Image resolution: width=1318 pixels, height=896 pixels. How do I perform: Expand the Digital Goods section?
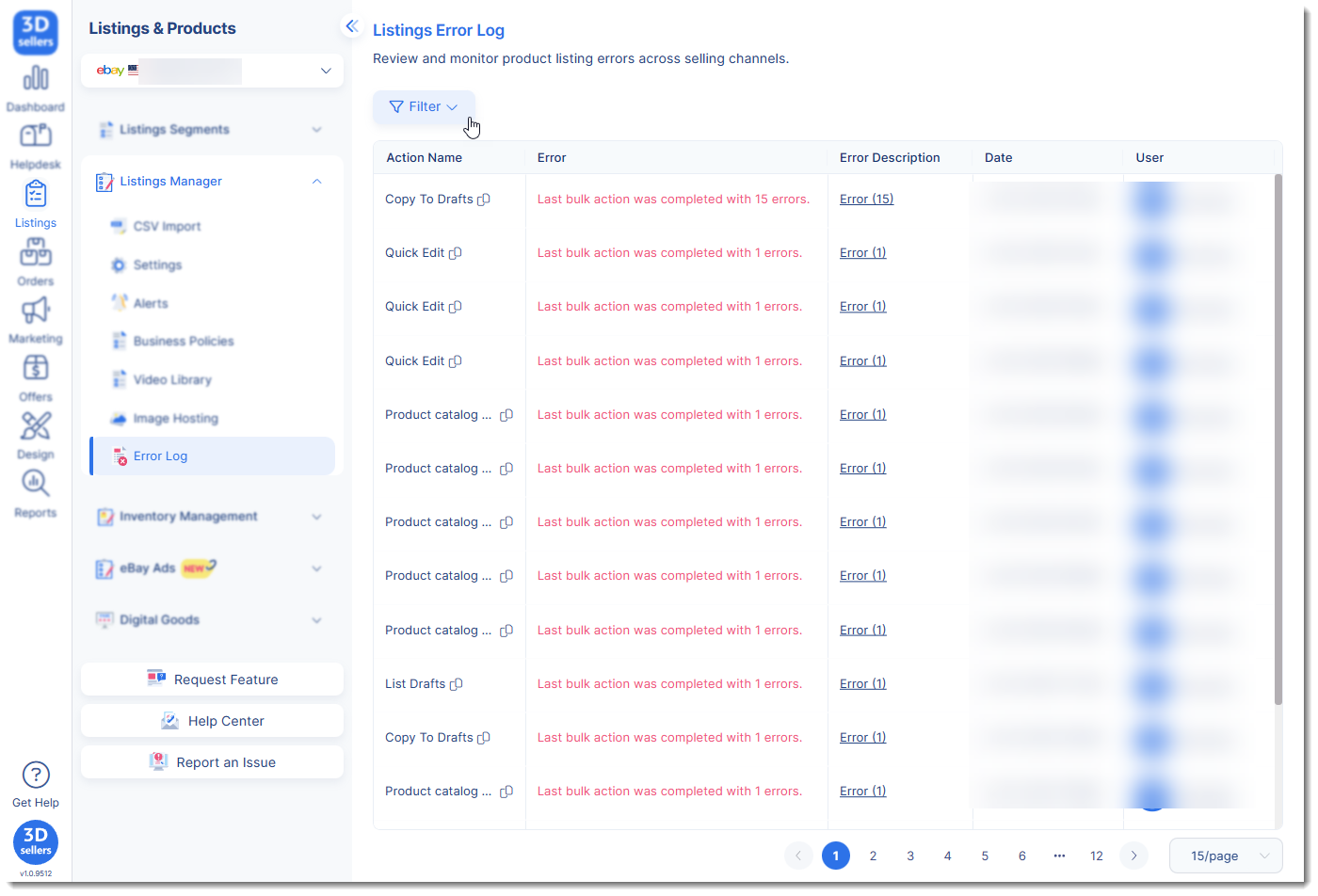[x=213, y=619]
